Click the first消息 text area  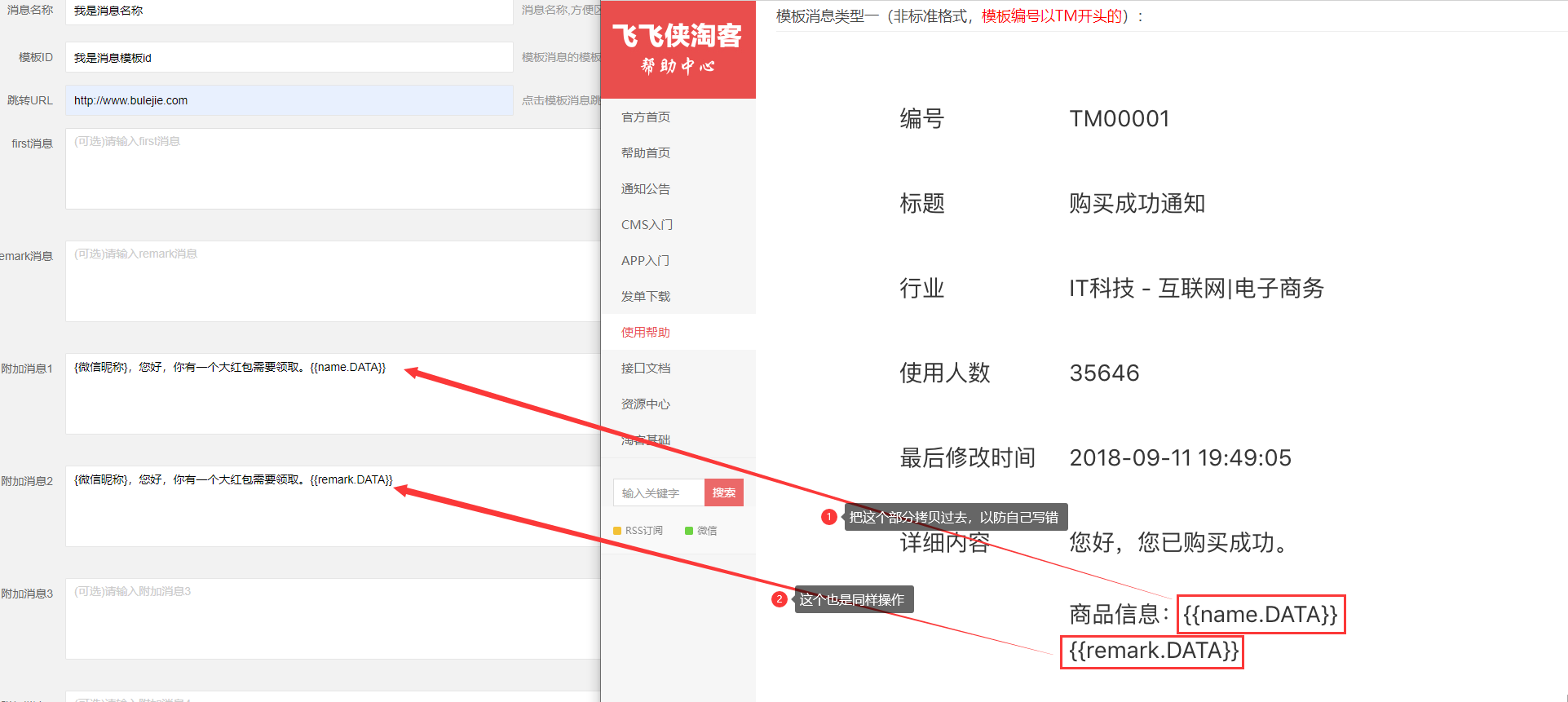[333, 169]
